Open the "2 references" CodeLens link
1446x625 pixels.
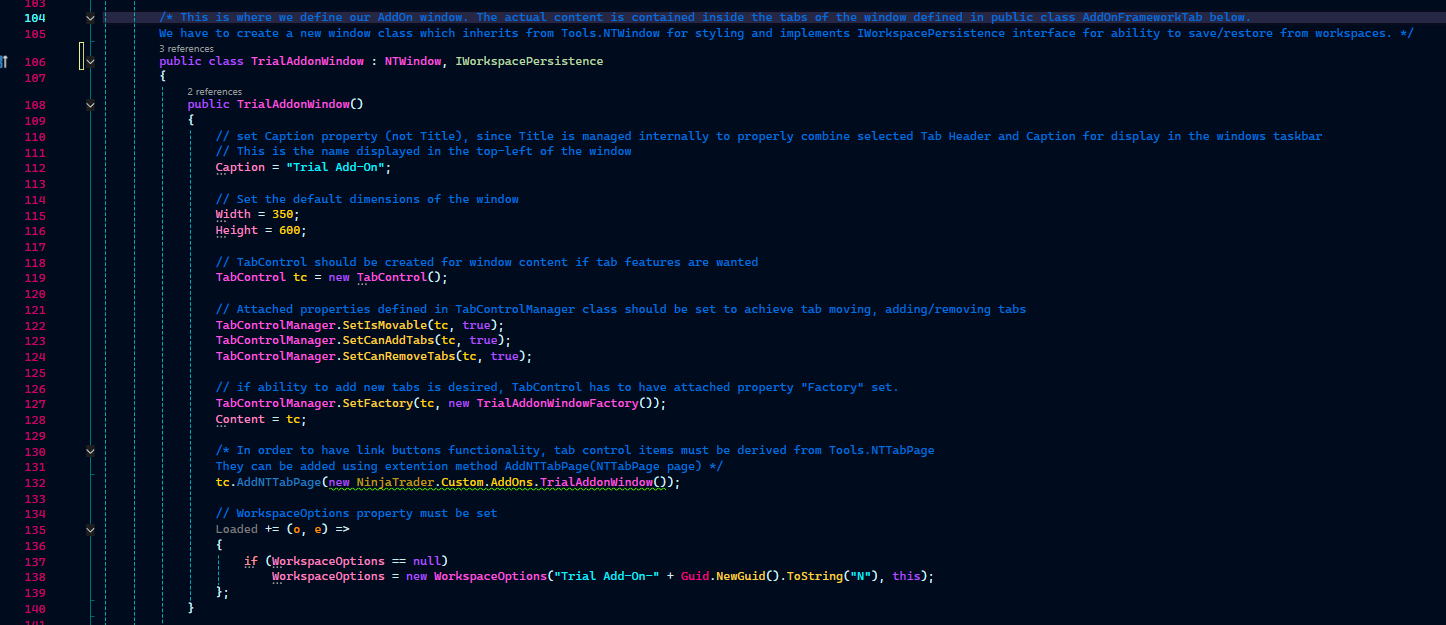click(x=214, y=91)
